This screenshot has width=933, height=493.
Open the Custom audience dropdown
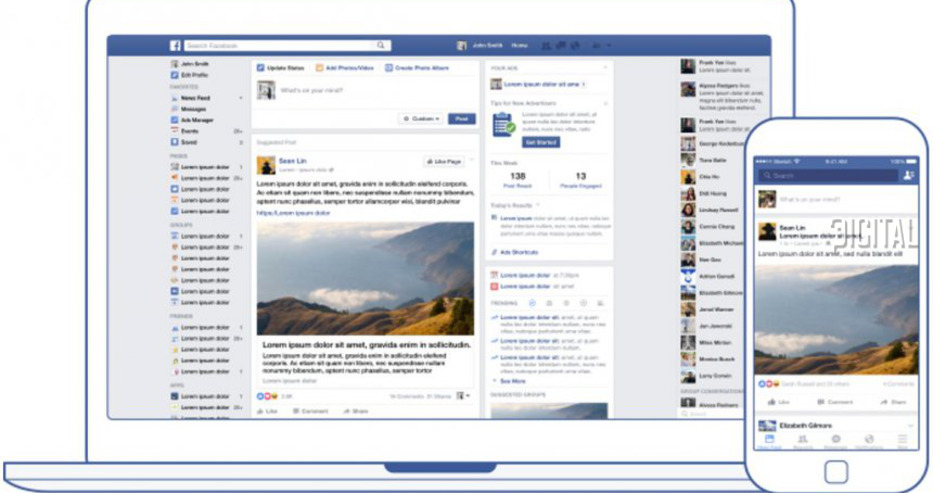421,119
